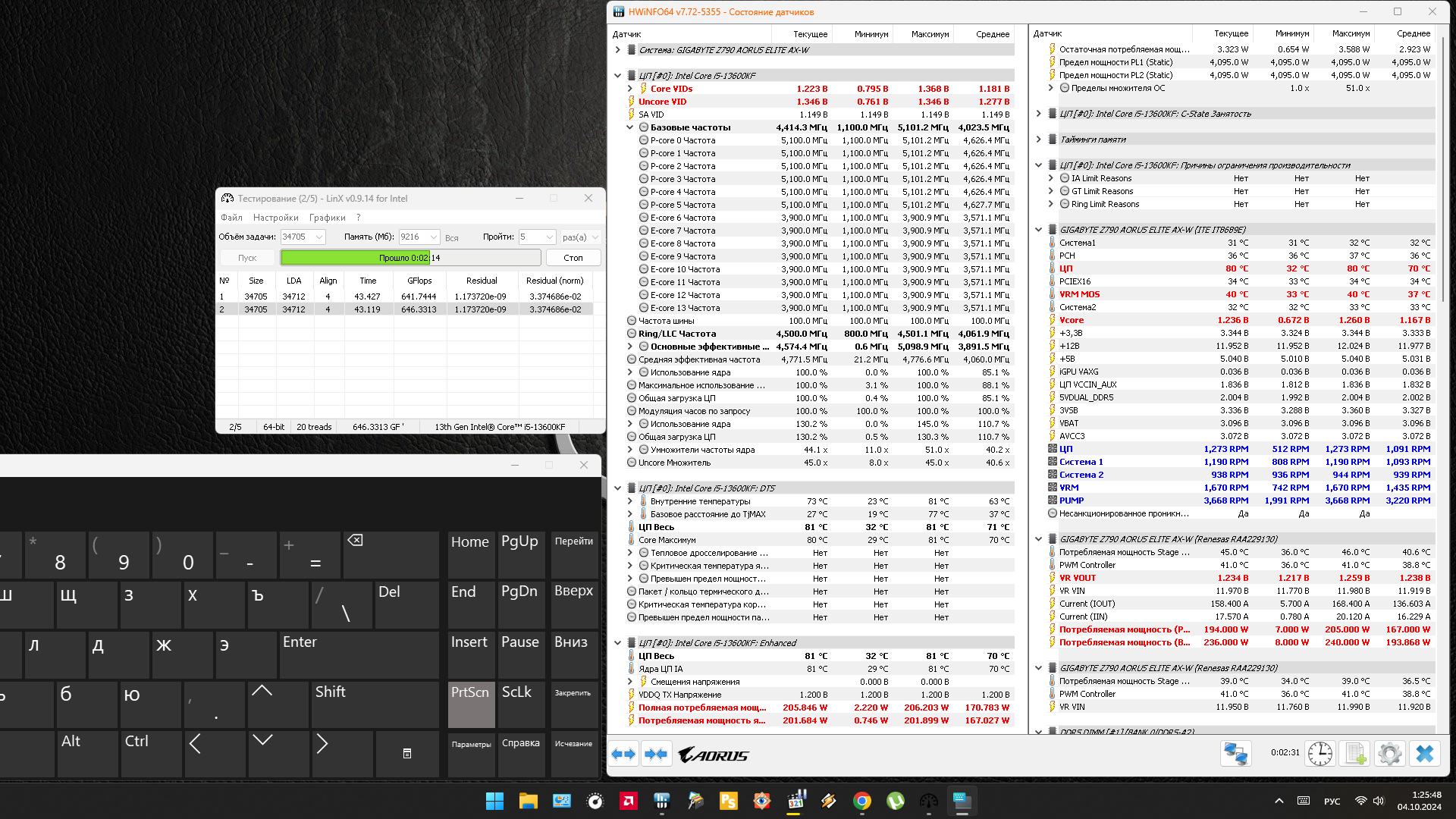Open the Объём задачи dropdown in LinX

point(319,237)
